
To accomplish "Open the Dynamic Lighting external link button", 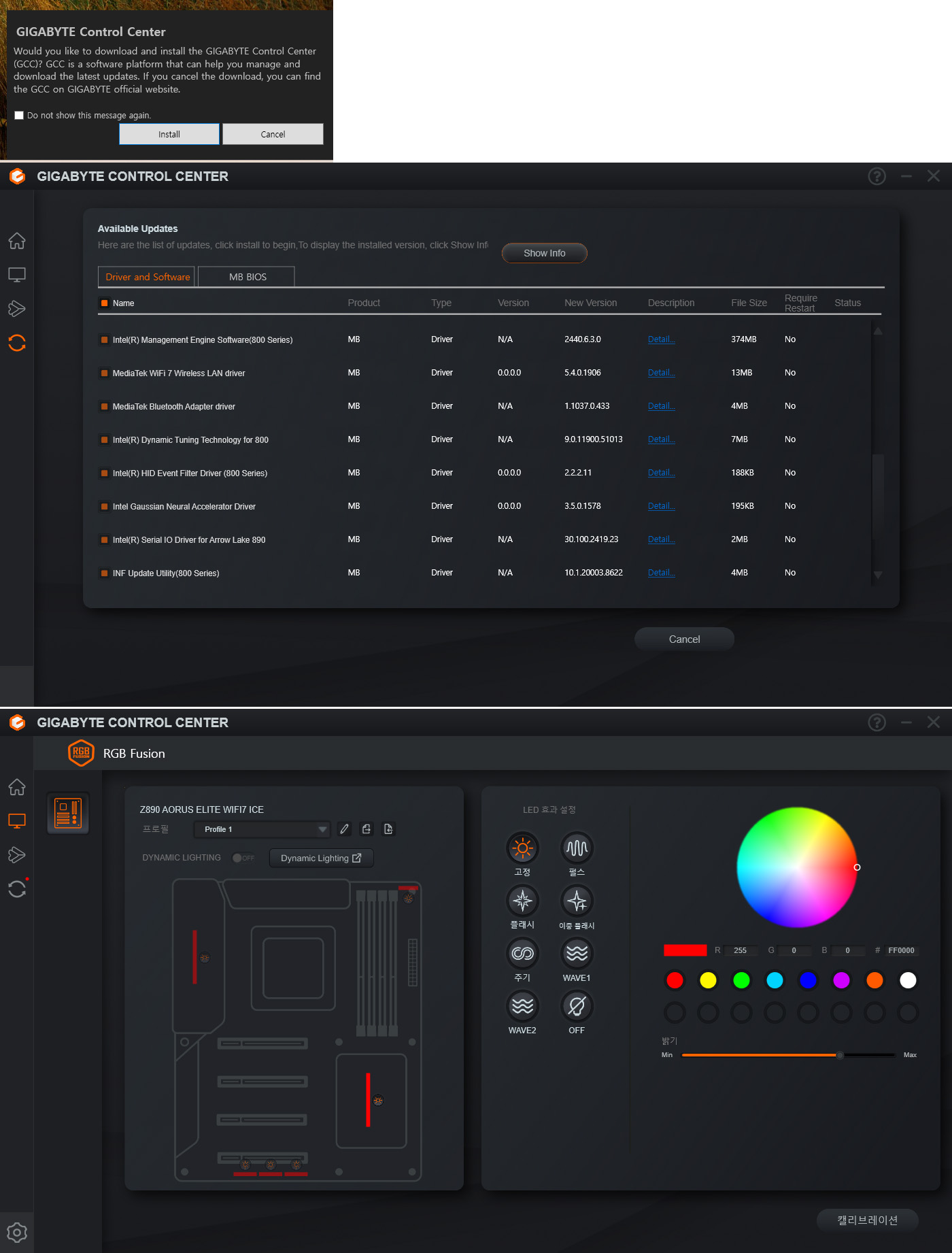I will [322, 858].
